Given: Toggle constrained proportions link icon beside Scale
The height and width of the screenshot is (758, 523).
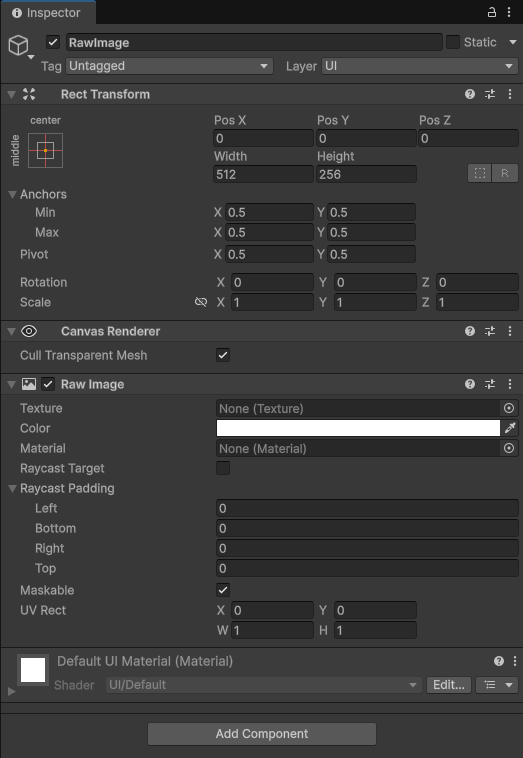Looking at the screenshot, I should point(201,302).
